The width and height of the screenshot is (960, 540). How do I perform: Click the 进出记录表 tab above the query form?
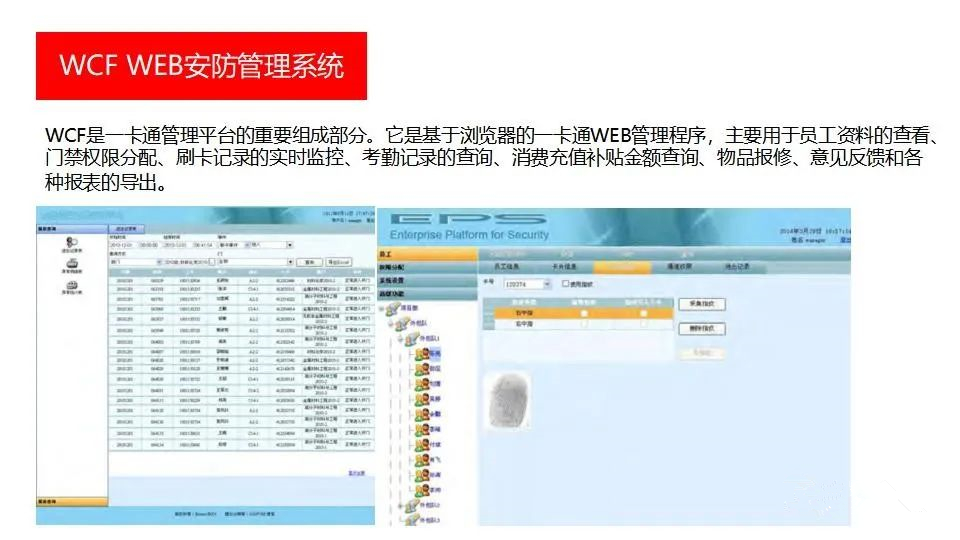pyautogui.click(x=127, y=228)
